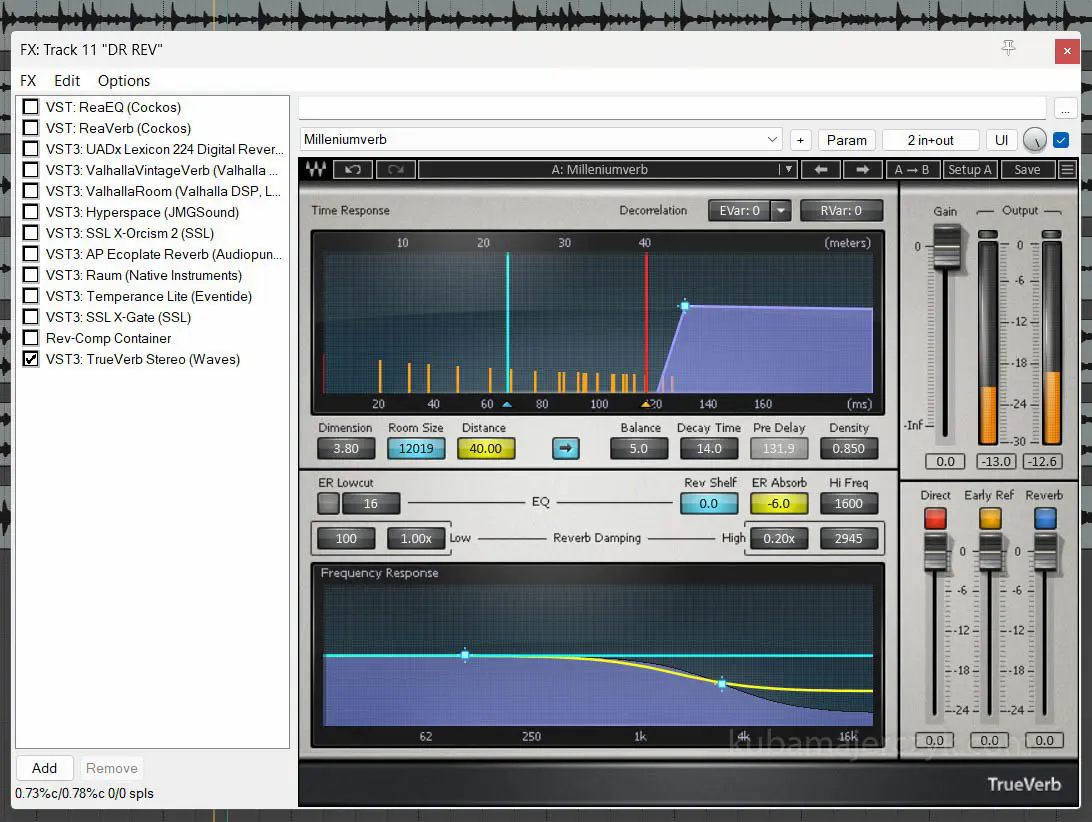Click the Param button
The height and width of the screenshot is (822, 1092).
tap(846, 140)
